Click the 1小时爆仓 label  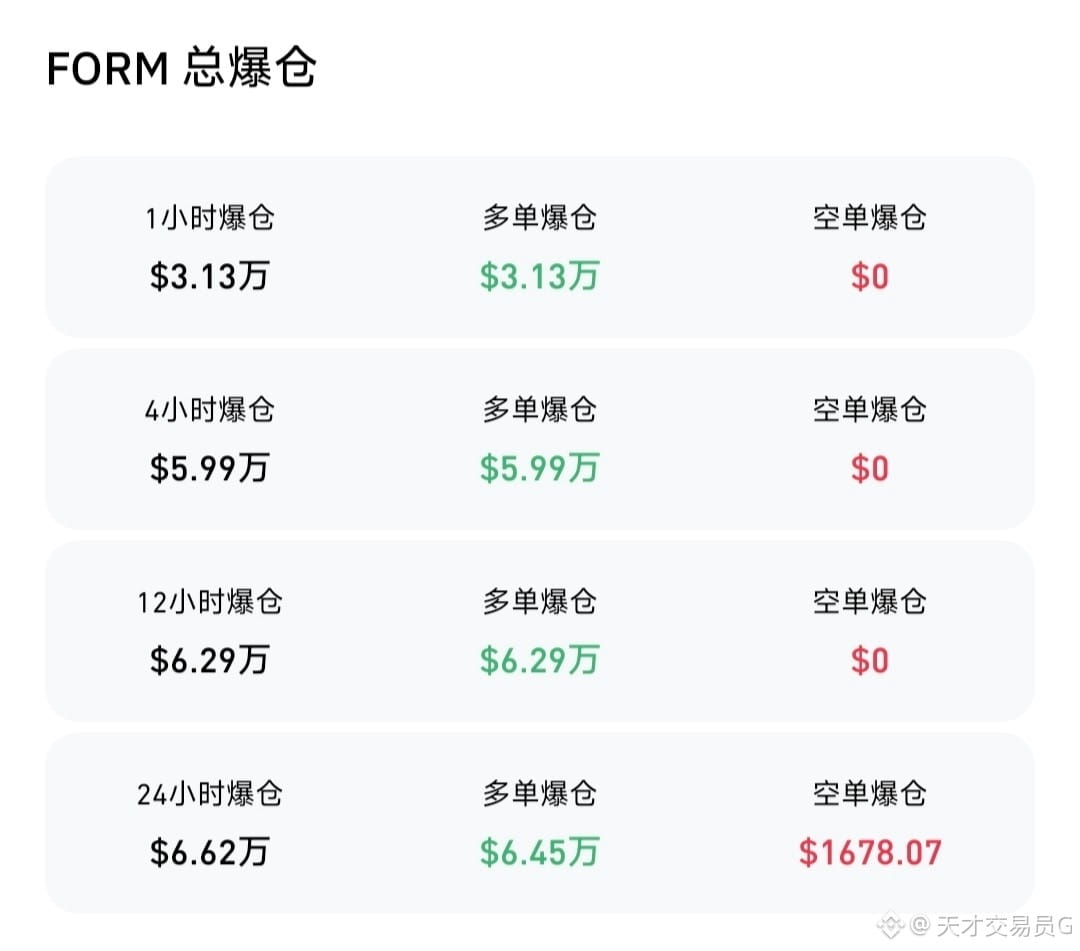[209, 218]
